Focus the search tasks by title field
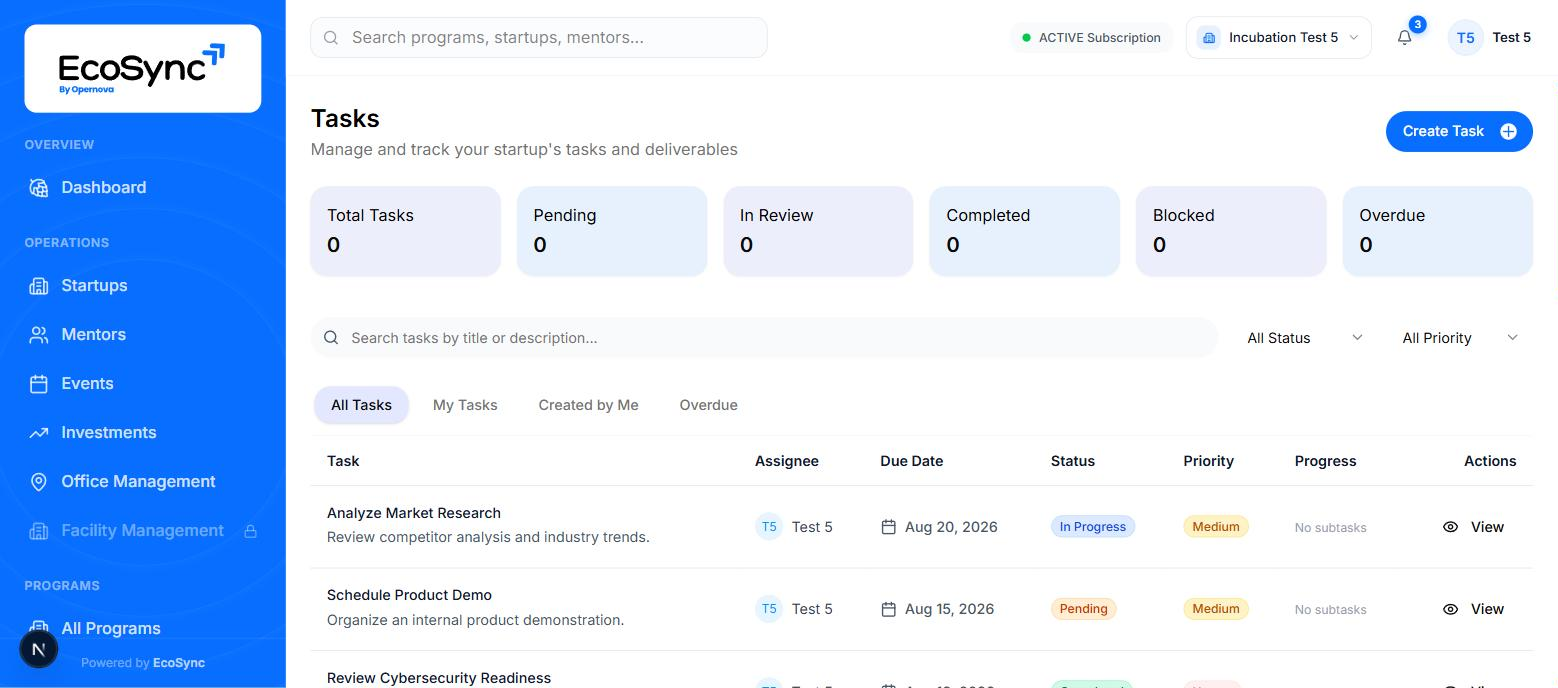Image resolution: width=1558 pixels, height=688 pixels. [x=764, y=338]
